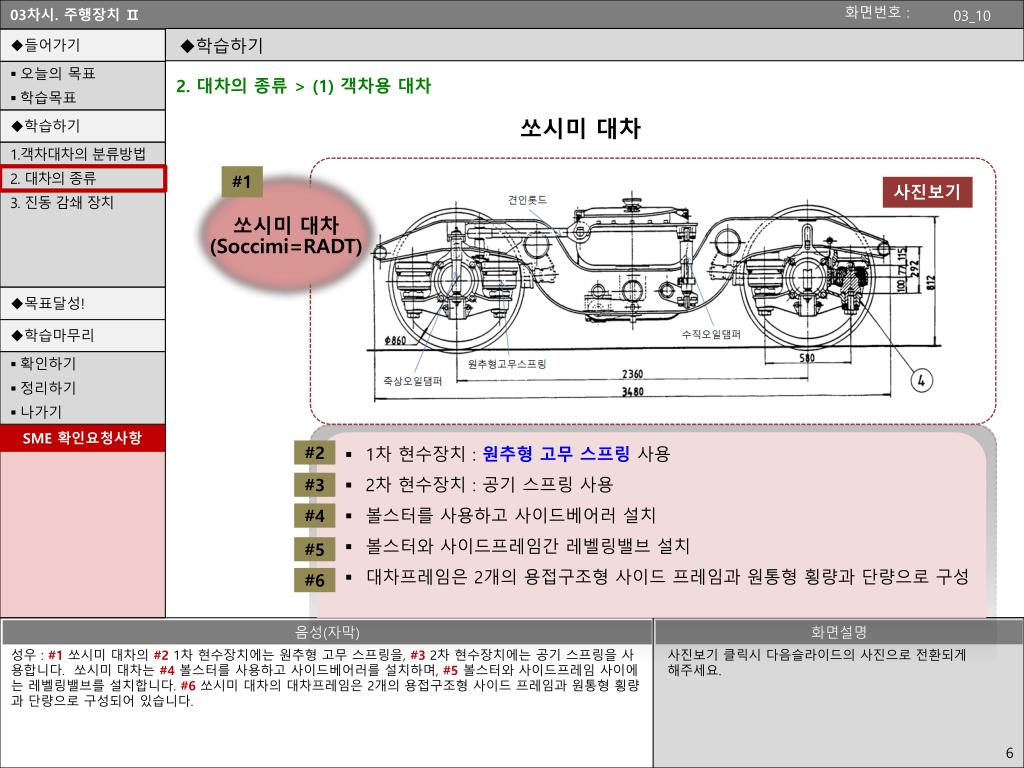Click the 사진보기 button
The width and height of the screenshot is (1024, 768).
[927, 192]
